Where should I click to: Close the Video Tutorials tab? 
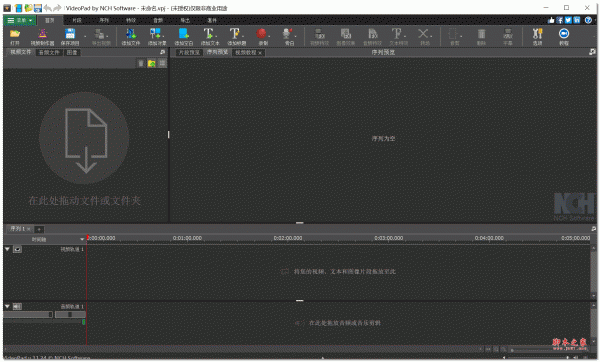260,53
